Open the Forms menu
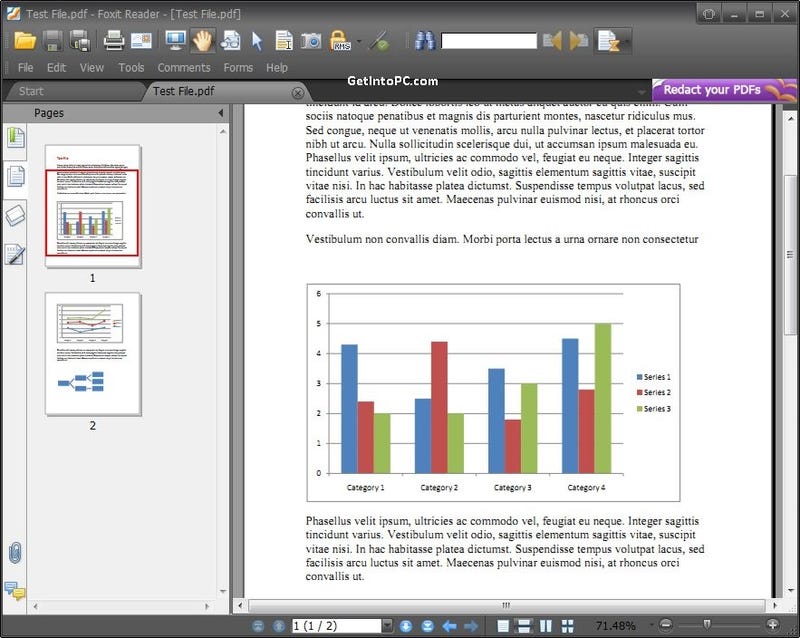Viewport: 800px width, 638px height. pos(238,67)
